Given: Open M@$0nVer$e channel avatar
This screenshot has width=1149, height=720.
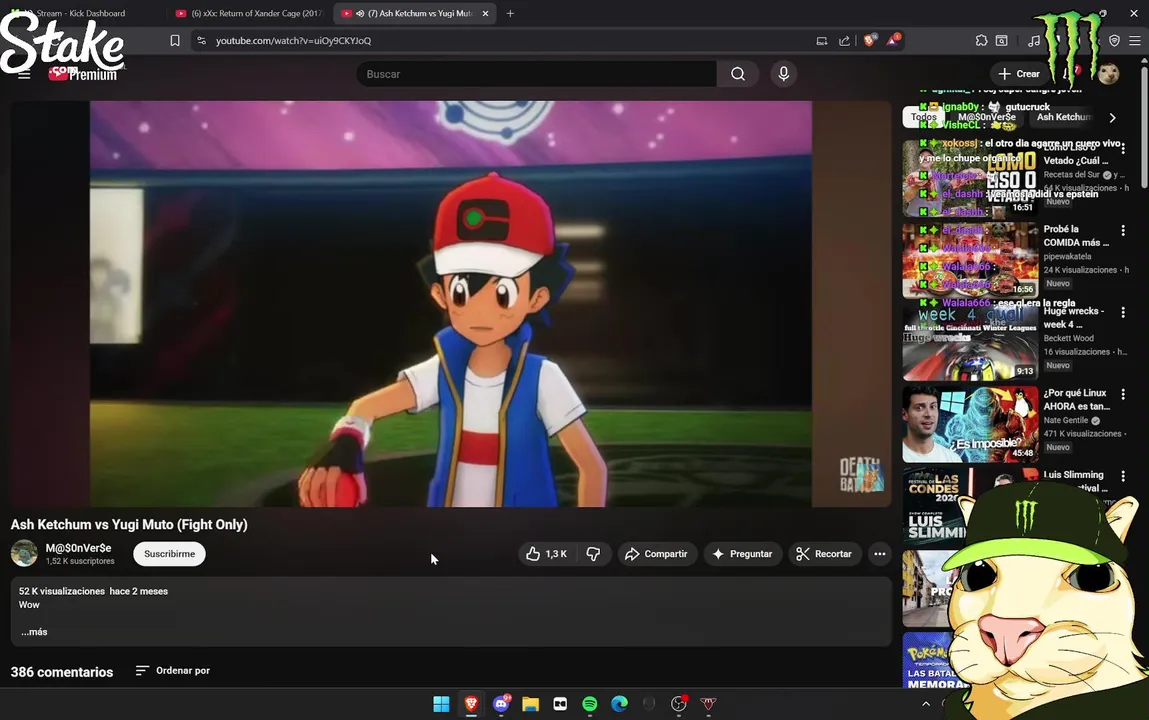Looking at the screenshot, I should pos(24,554).
